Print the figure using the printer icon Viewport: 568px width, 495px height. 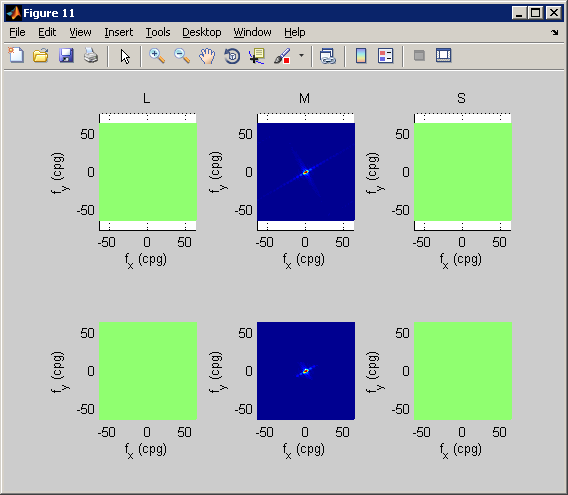point(91,56)
